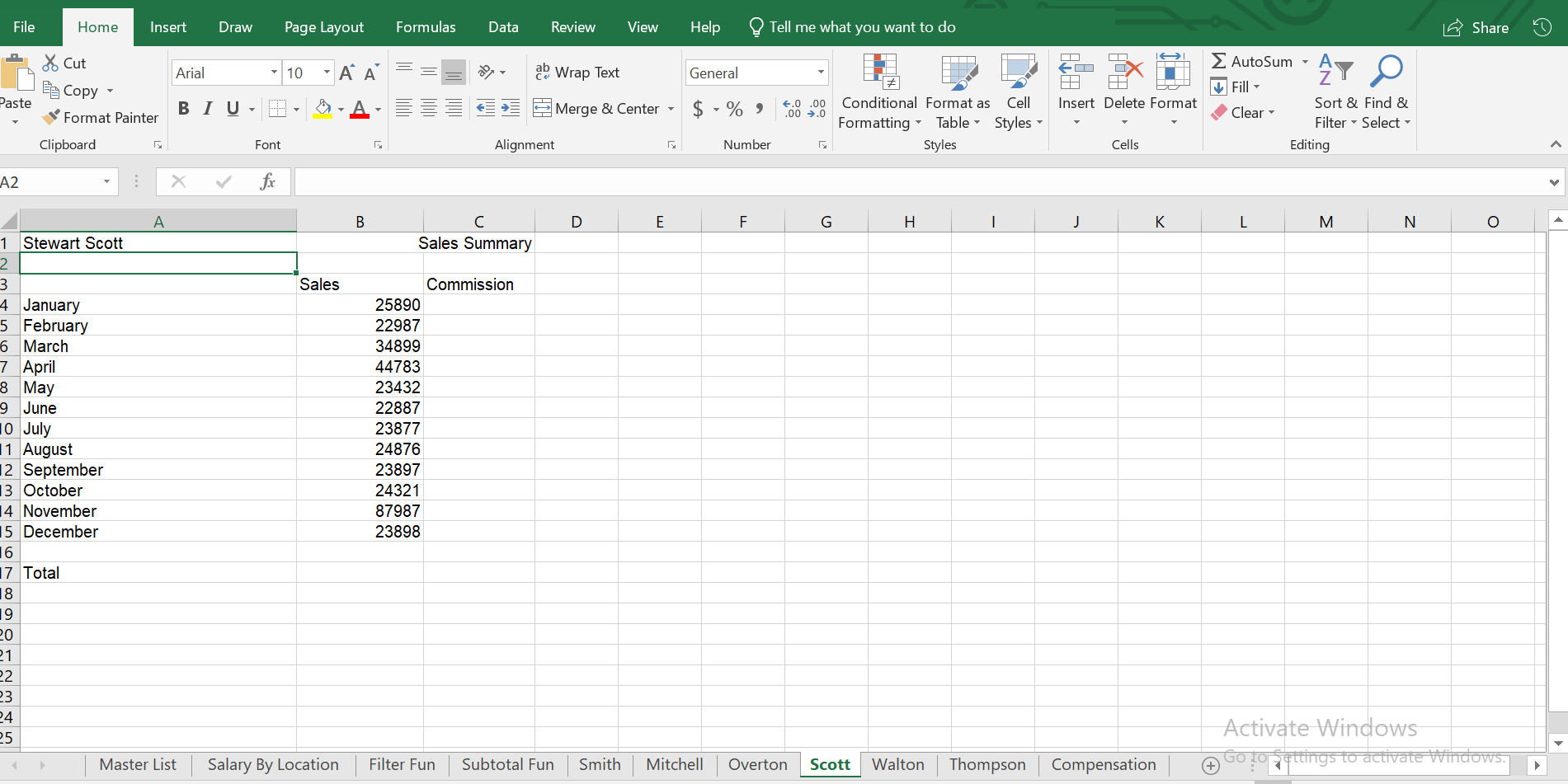The width and height of the screenshot is (1568, 784).
Task: Click the Cut scissors icon
Action: (51, 63)
